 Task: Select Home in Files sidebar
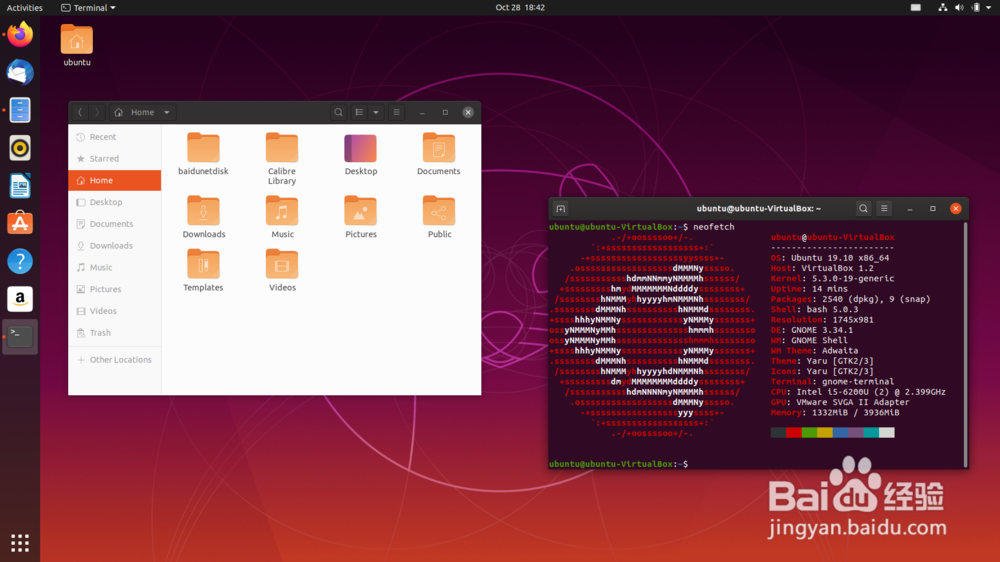click(115, 181)
